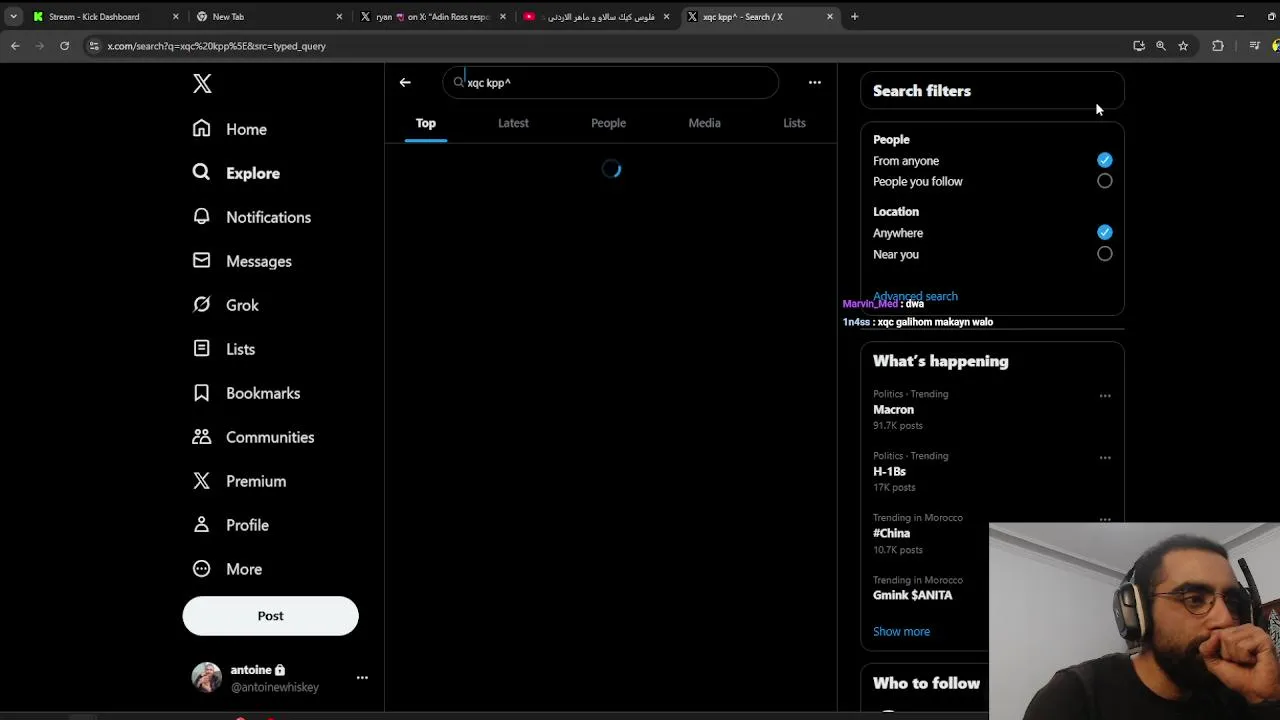1280x720 pixels.
Task: Click the browser zoom magnifier icon
Action: pos(1161,46)
